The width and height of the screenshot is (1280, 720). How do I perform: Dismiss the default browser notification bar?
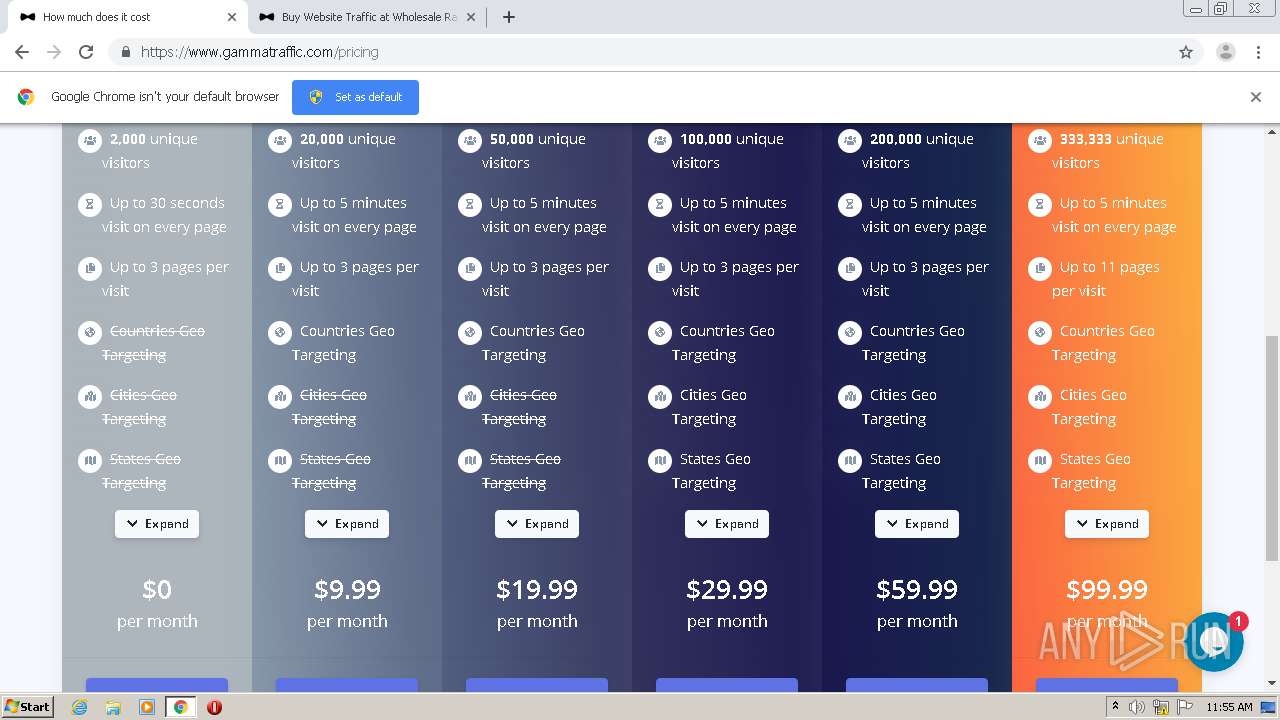click(x=1255, y=97)
